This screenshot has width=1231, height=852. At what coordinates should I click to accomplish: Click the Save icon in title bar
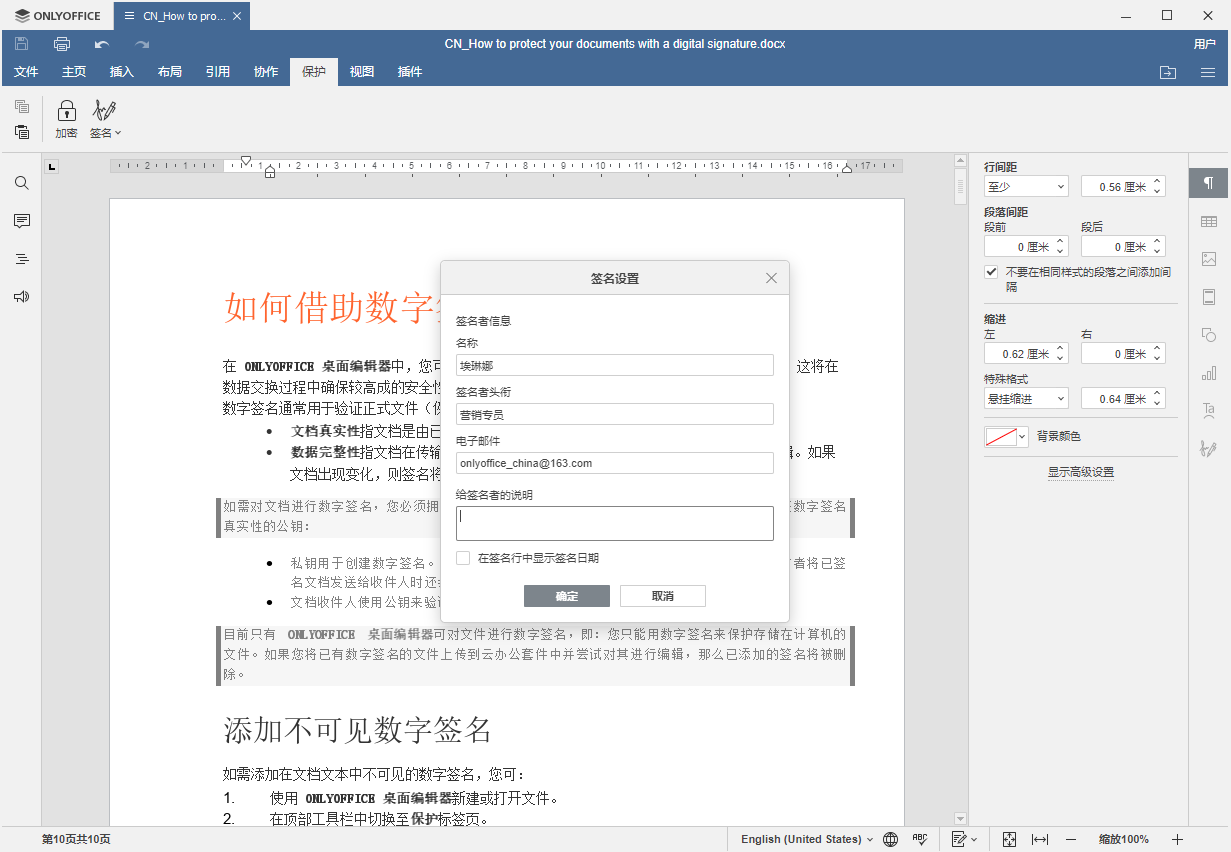[x=22, y=44]
